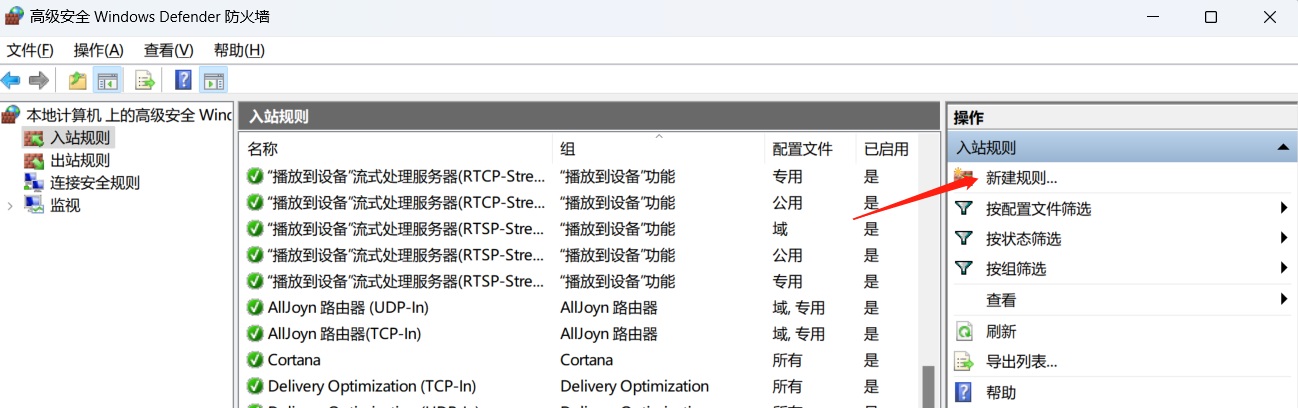Sort by the 已启用 column header
This screenshot has width=1298, height=408.
point(887,149)
